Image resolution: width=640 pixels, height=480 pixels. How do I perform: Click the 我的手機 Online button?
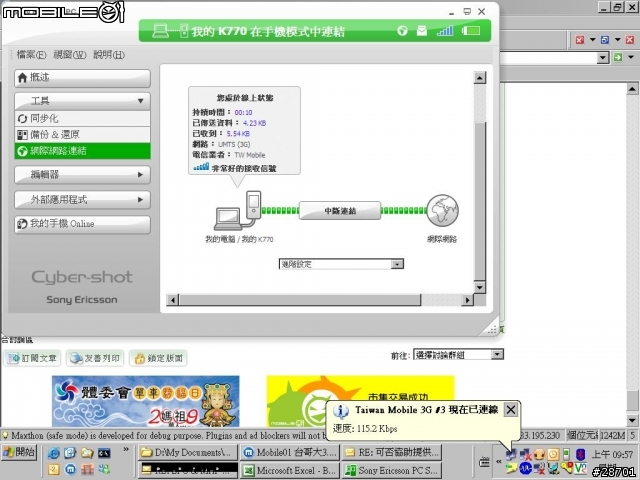[82, 224]
